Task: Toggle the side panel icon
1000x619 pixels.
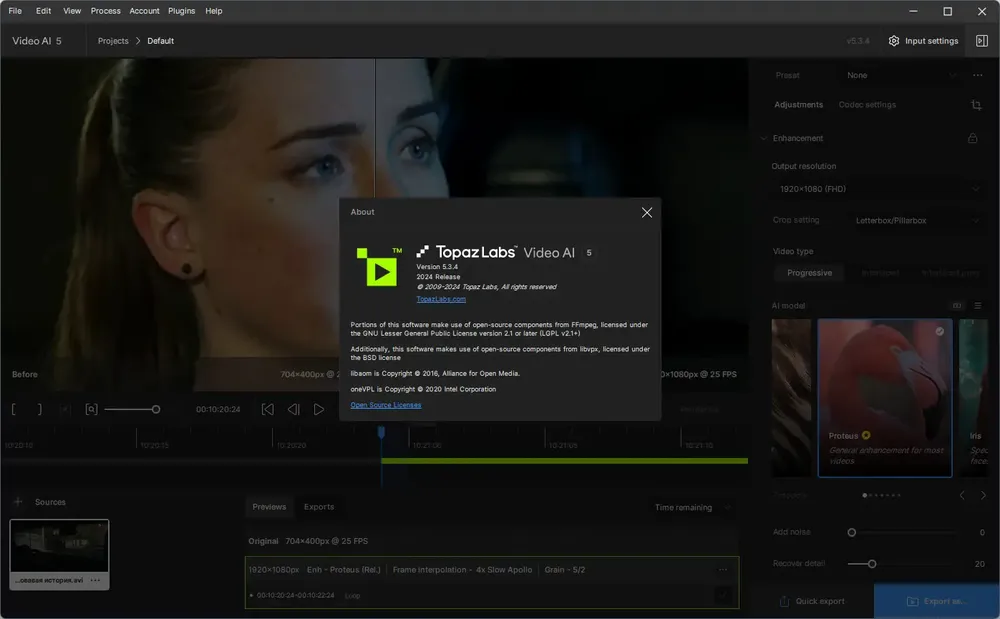Action: coord(982,41)
